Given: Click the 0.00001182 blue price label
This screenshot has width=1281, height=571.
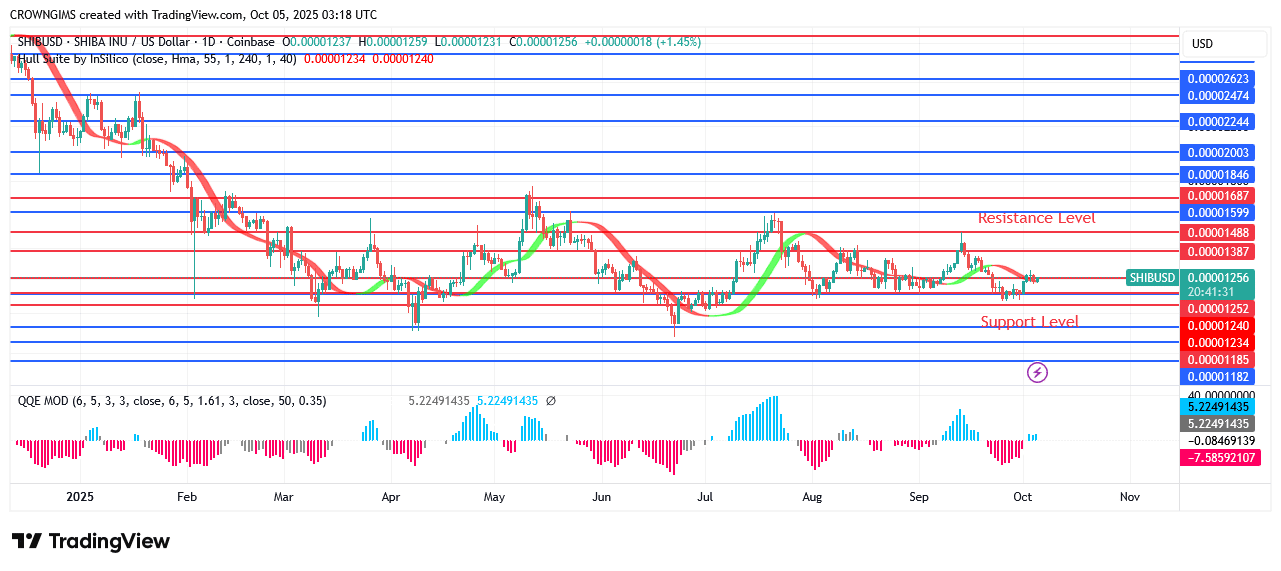Looking at the screenshot, I should [x=1215, y=377].
